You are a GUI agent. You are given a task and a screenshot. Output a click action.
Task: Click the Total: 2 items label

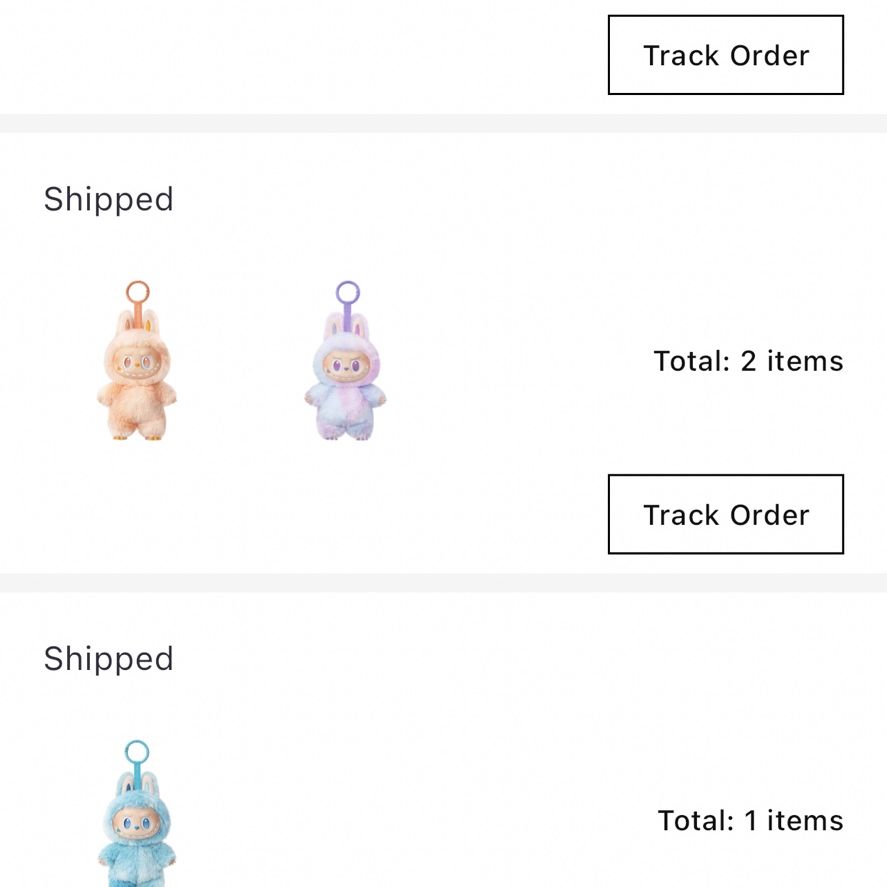pyautogui.click(x=748, y=361)
